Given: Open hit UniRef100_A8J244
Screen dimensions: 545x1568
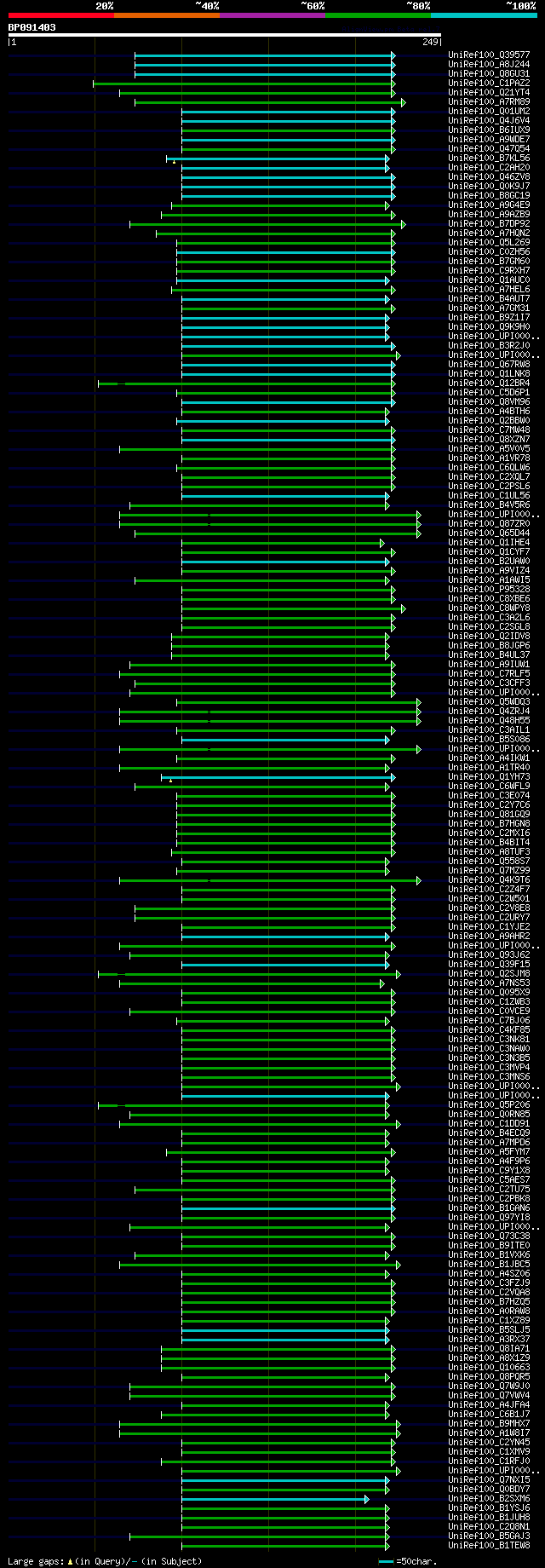Looking at the screenshot, I should point(489,64).
